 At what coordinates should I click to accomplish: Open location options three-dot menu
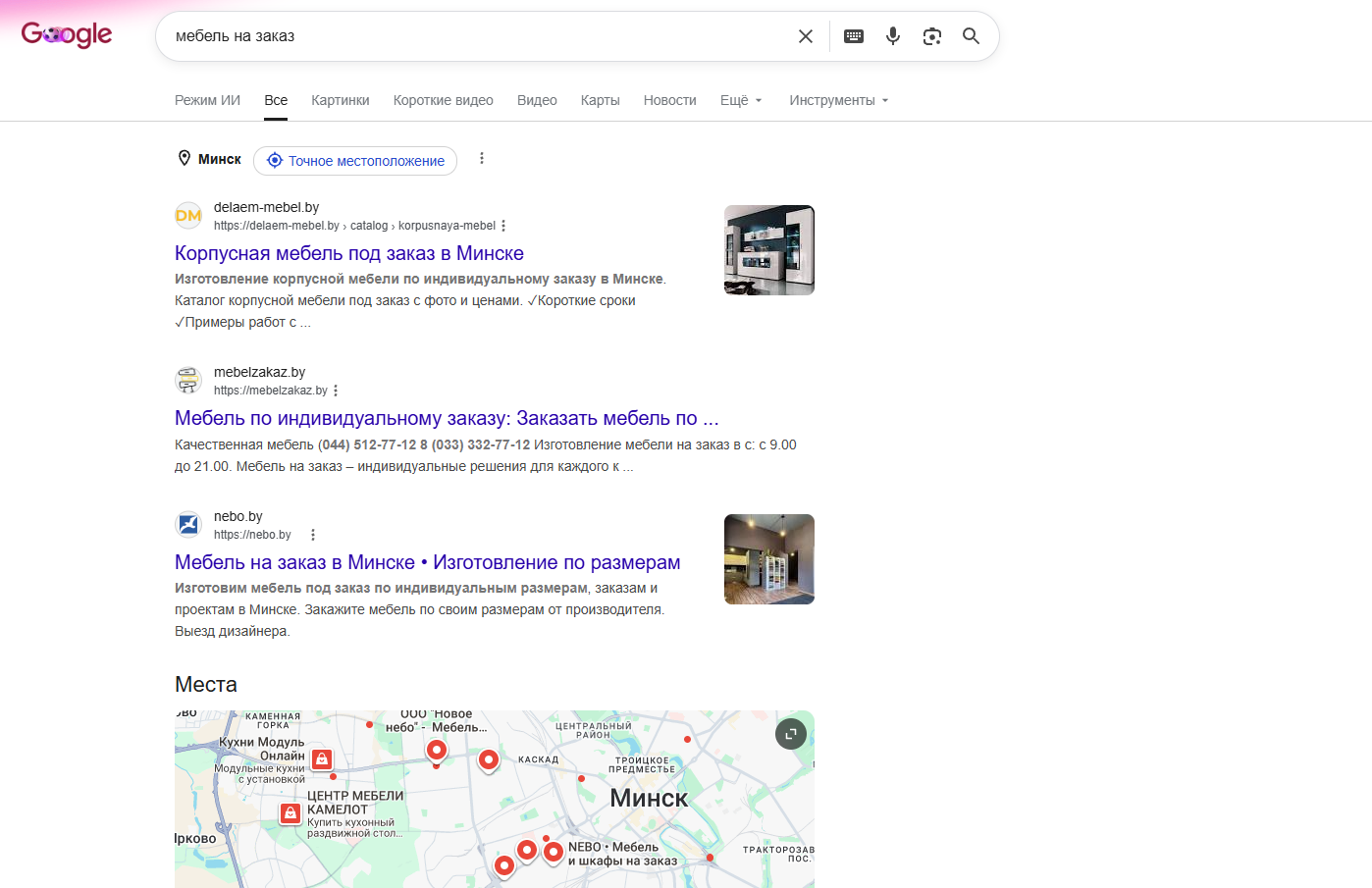click(482, 158)
